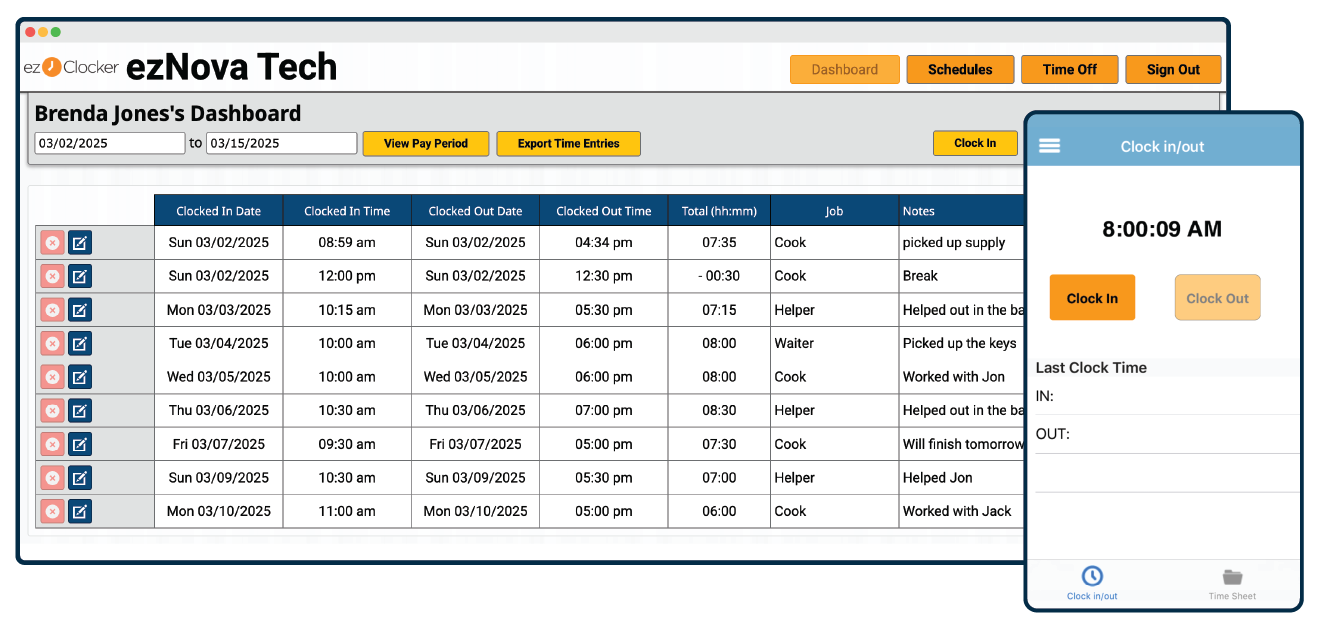Select the clock icon for Clock in/out
Viewport: 1320px width, 630px height.
tap(1091, 577)
